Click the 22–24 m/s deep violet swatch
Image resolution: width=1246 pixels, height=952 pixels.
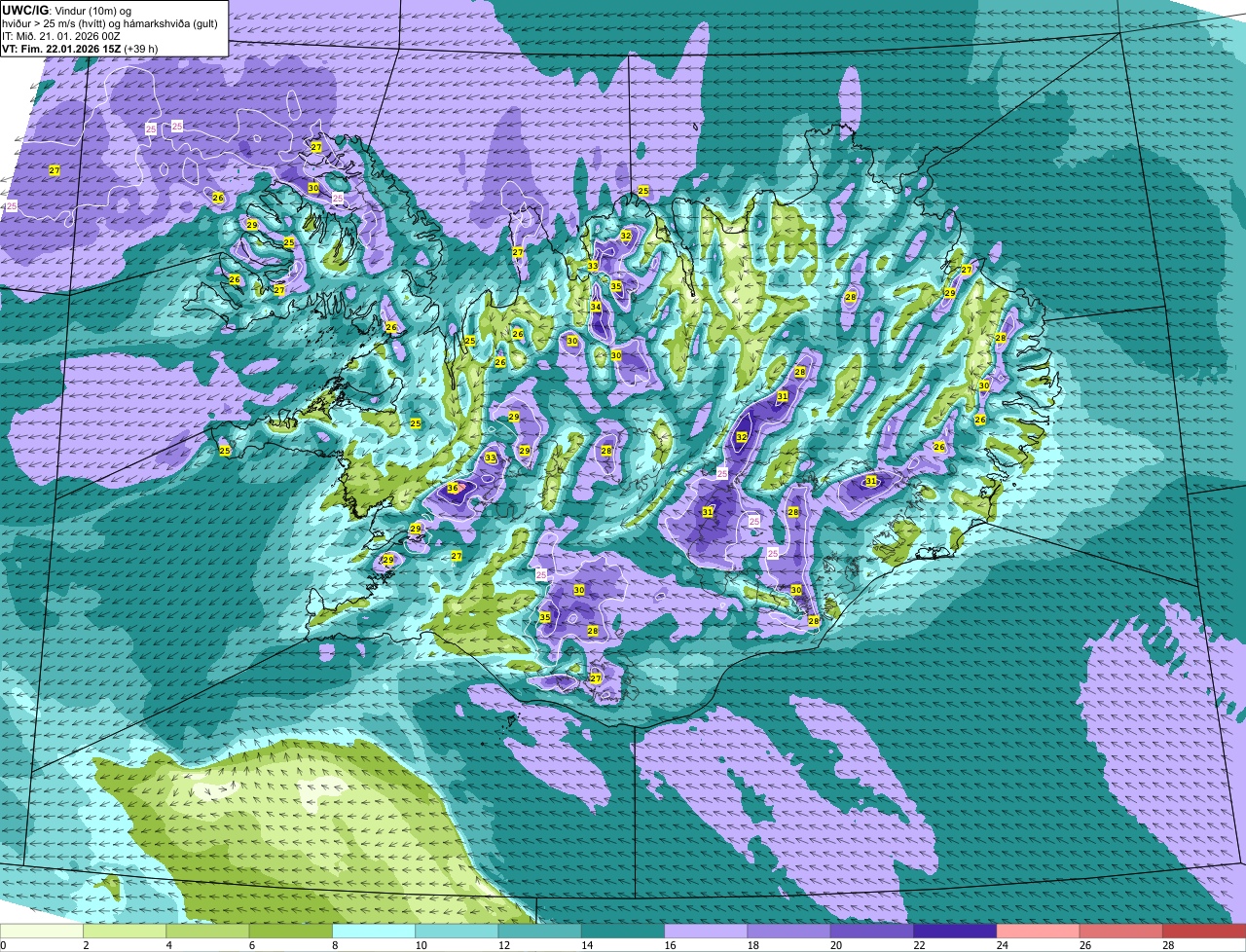(955, 931)
